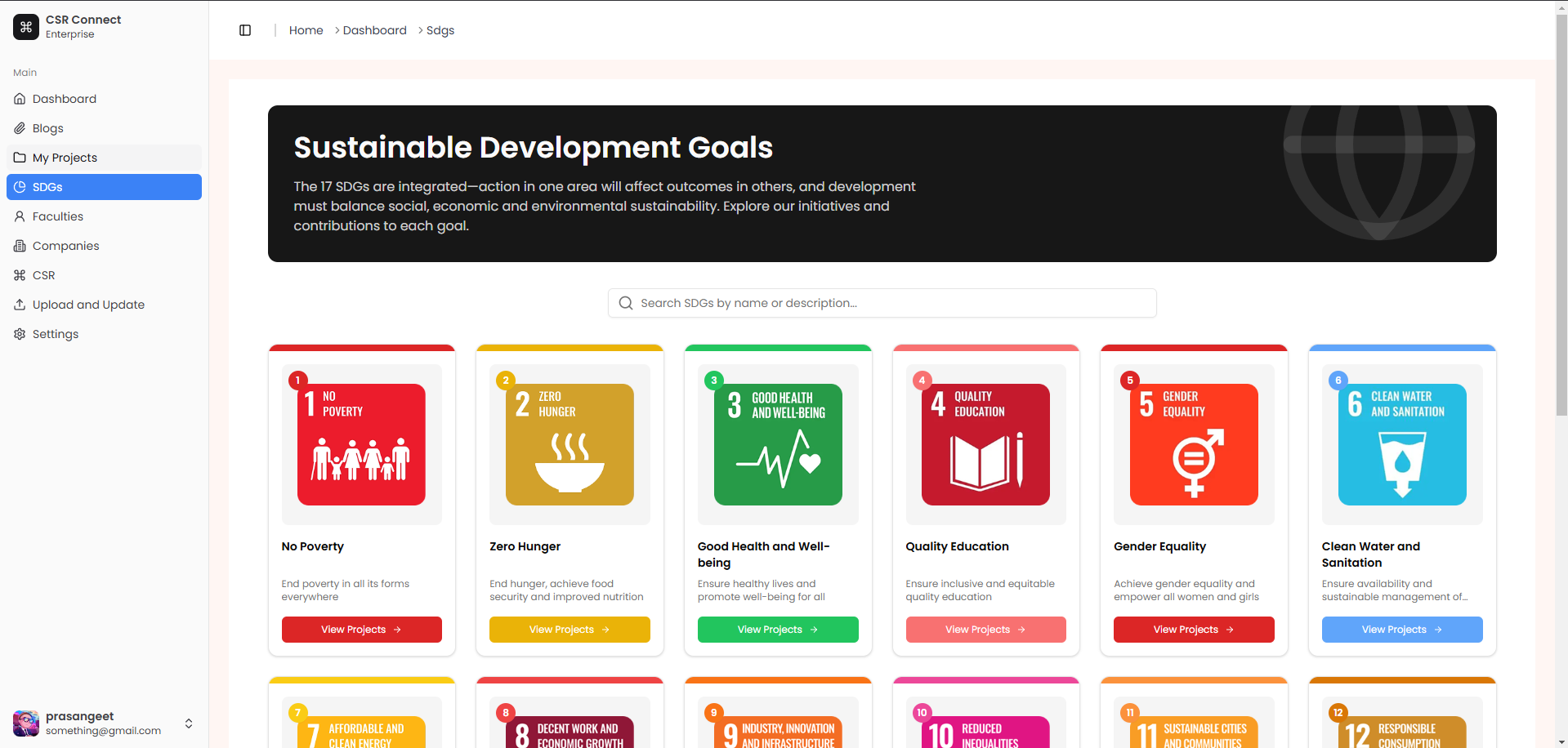Click the Upload and Update icon
1568x748 pixels.
click(x=20, y=305)
